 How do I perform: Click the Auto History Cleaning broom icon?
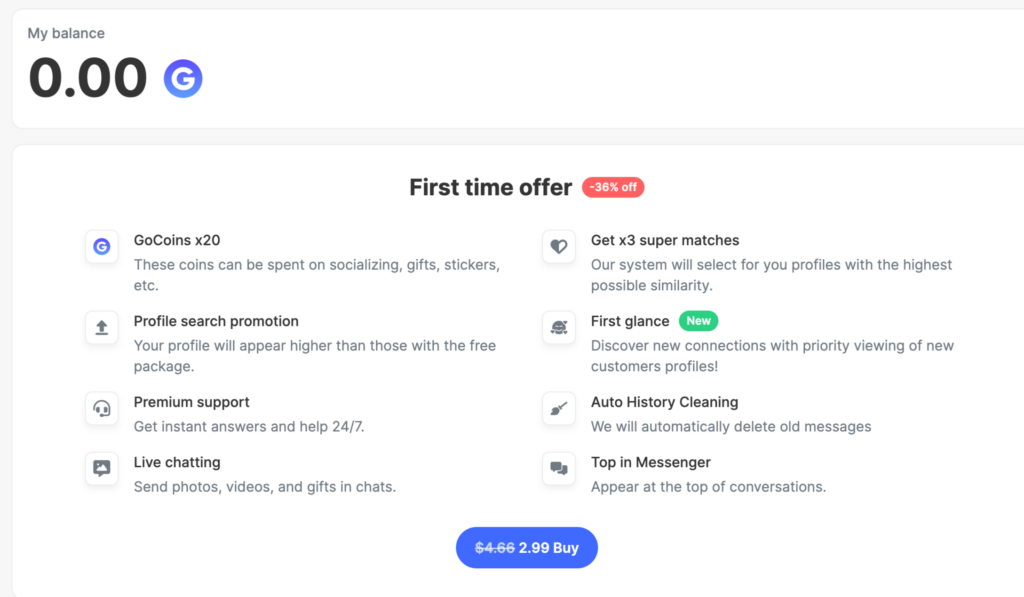[558, 408]
